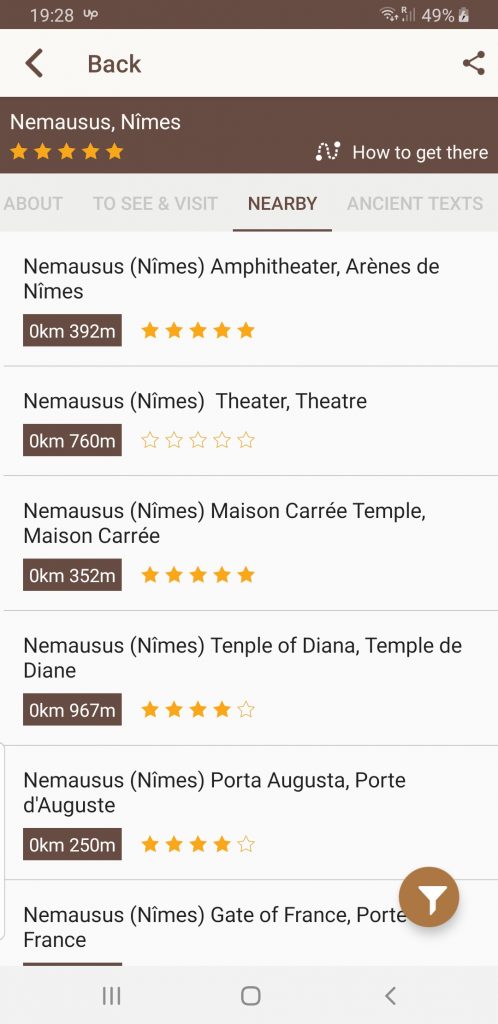Open the orange filter floating button

(429, 897)
